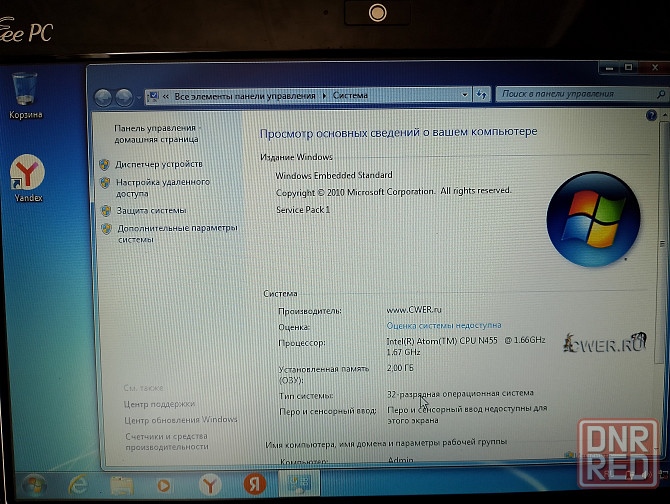Click the shield icon beside Диспетчер устройств
This screenshot has width=670, height=504.
point(104,164)
